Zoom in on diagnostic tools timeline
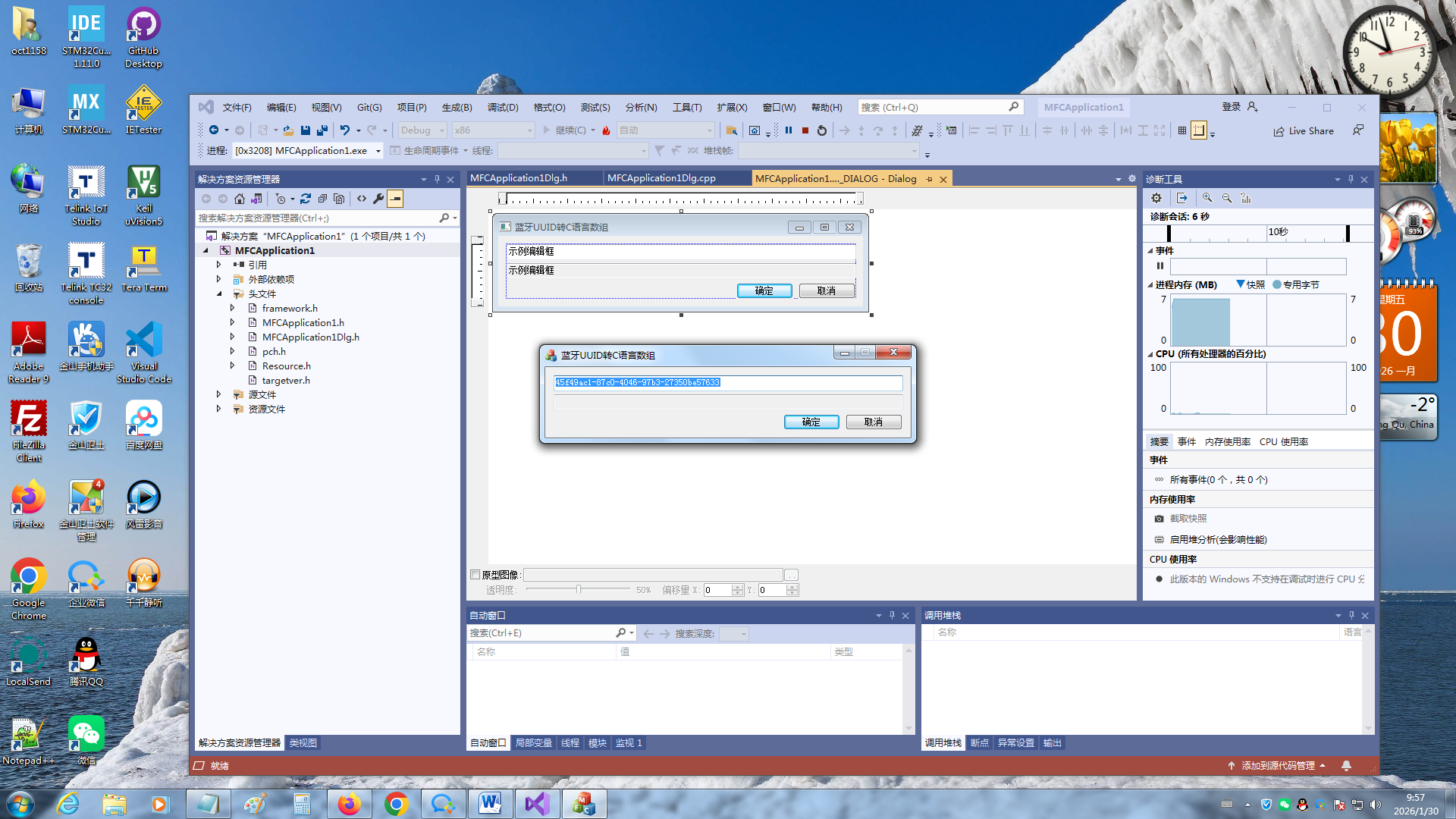The image size is (1456, 819). pyautogui.click(x=1207, y=198)
